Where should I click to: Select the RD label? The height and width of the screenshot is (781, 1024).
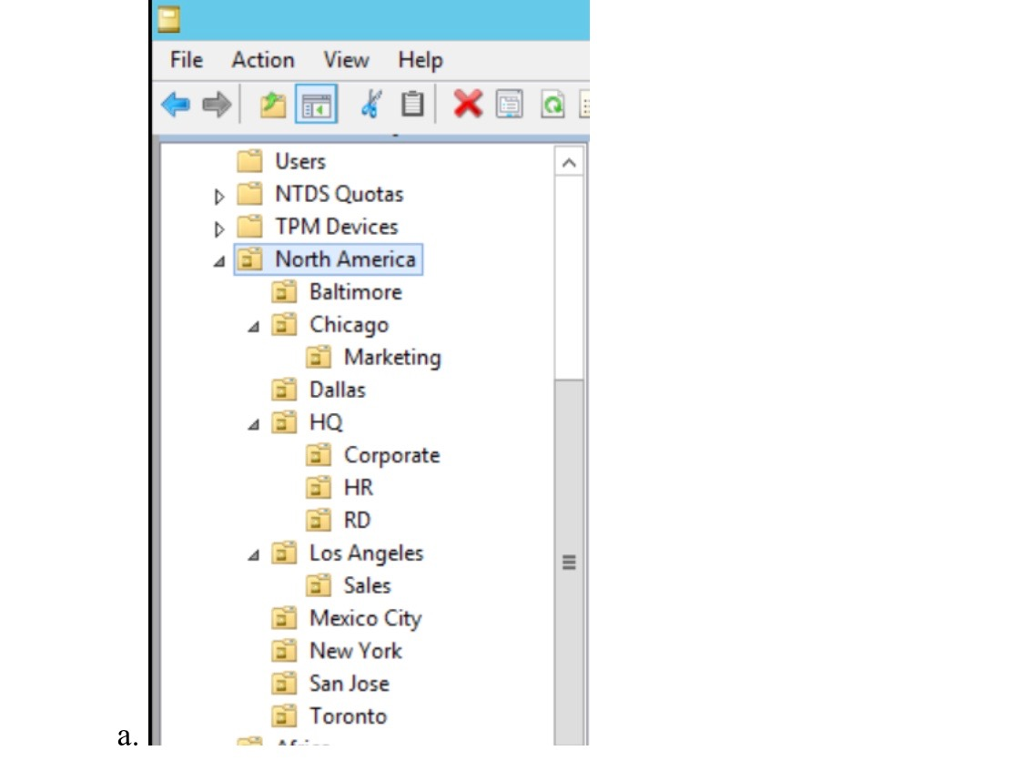tap(357, 520)
